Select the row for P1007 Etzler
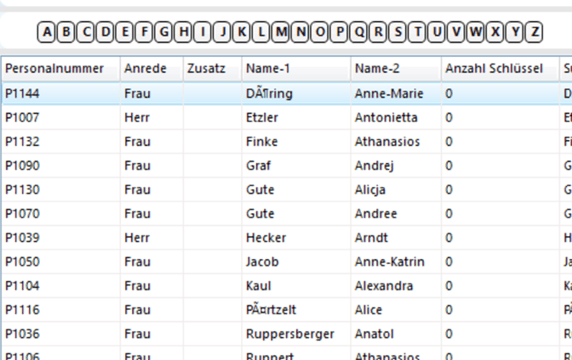Image resolution: width=572 pixels, height=360 pixels. tap(287, 117)
